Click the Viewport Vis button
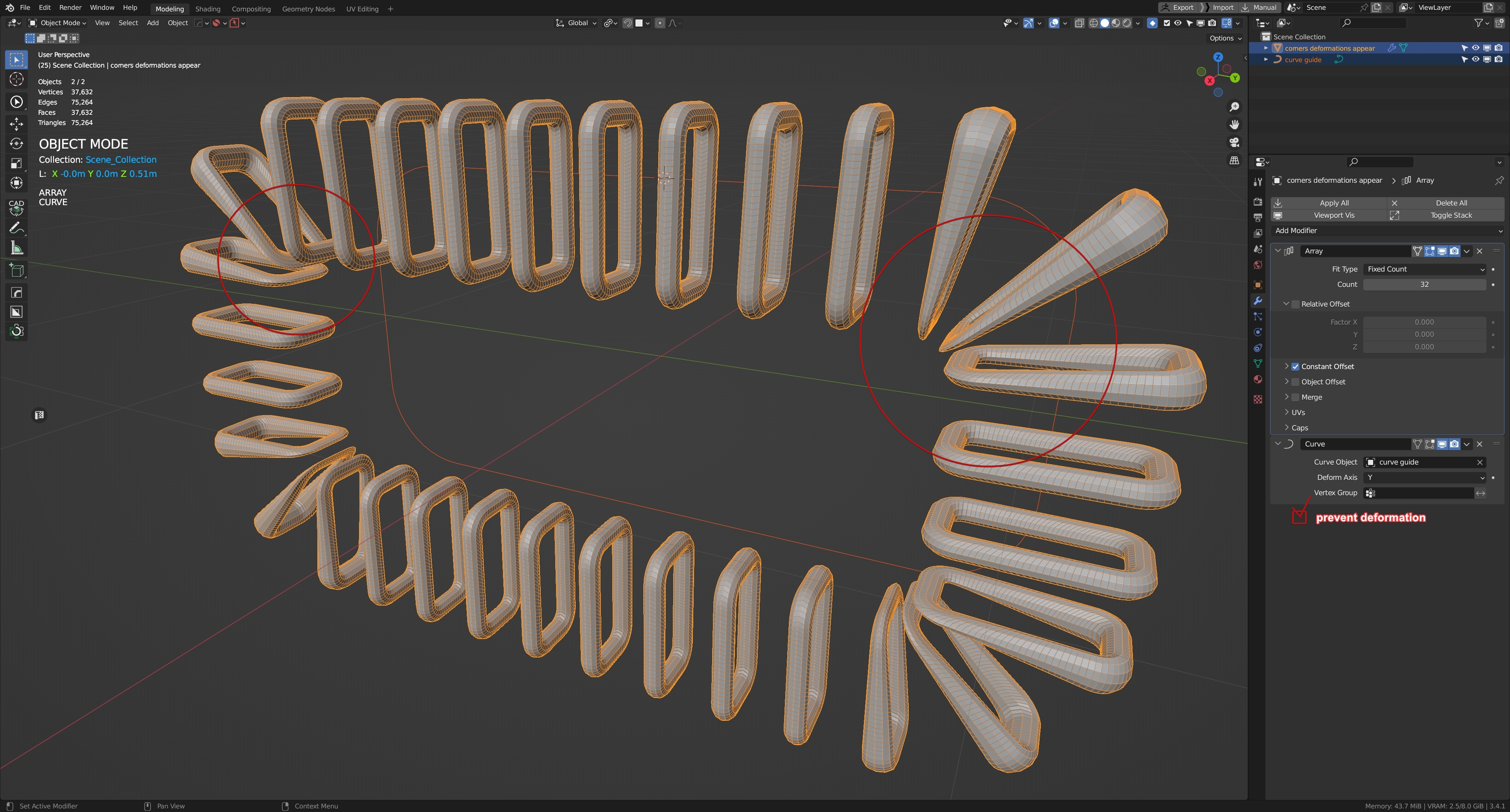 (x=1328, y=216)
